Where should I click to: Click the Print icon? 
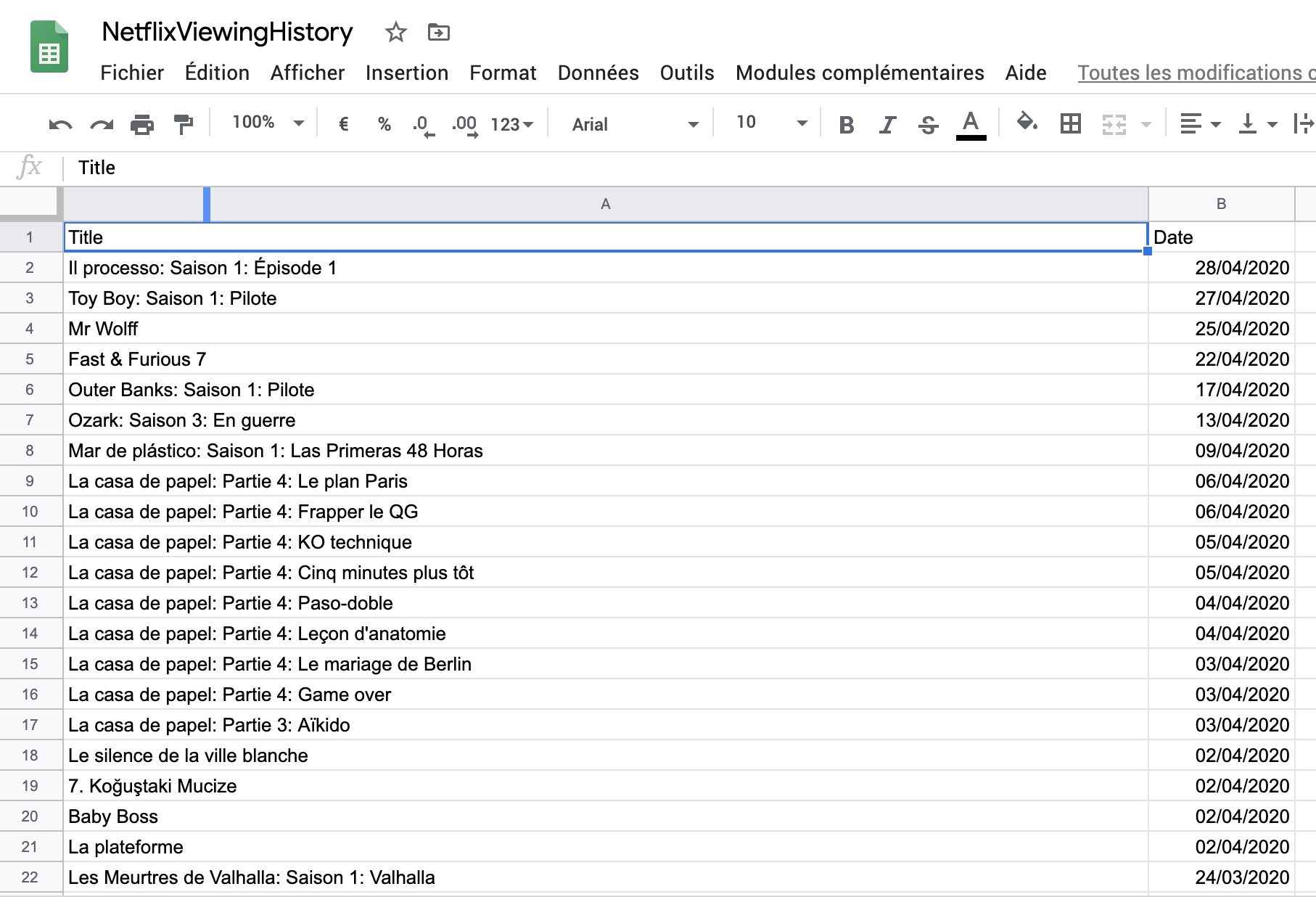pyautogui.click(x=142, y=125)
